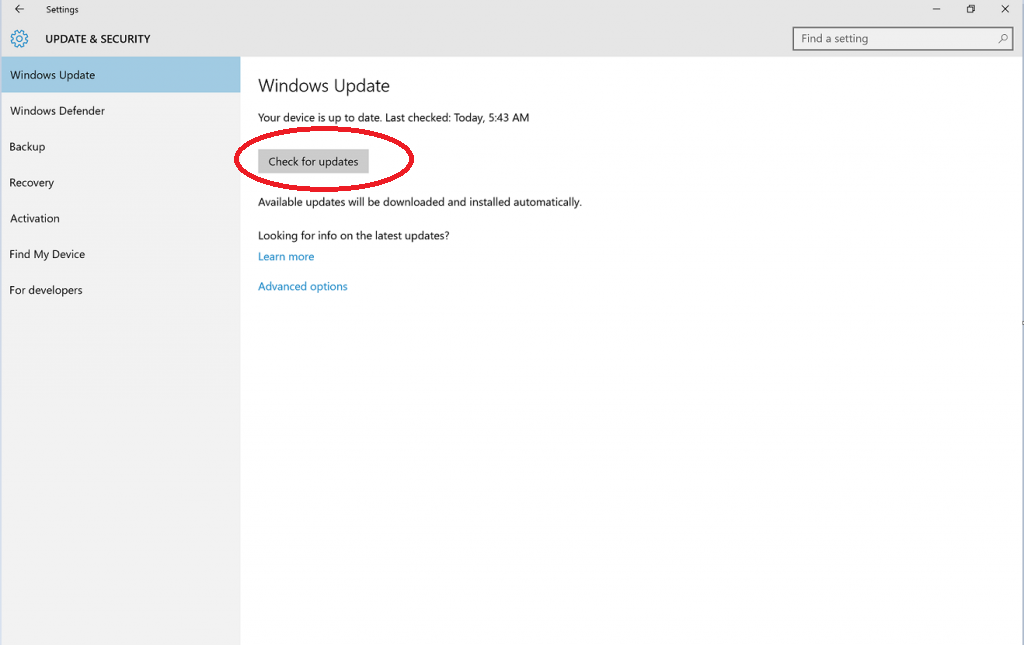Select the For developers section
Viewport: 1024px width, 645px height.
point(46,291)
